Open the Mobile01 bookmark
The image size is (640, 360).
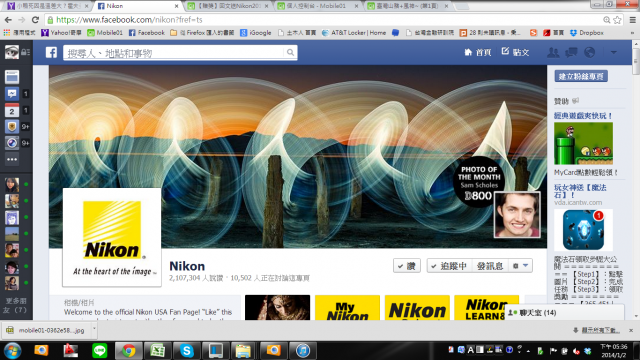click(x=105, y=33)
